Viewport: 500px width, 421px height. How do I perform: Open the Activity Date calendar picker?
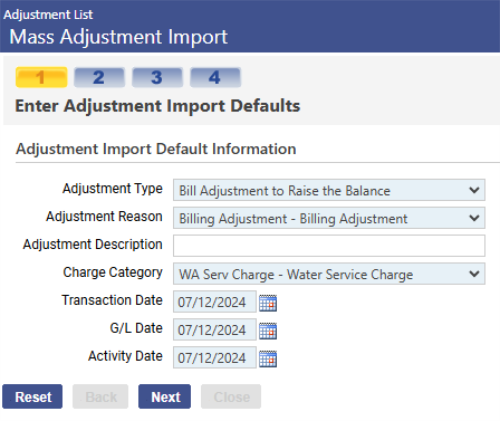268,359
